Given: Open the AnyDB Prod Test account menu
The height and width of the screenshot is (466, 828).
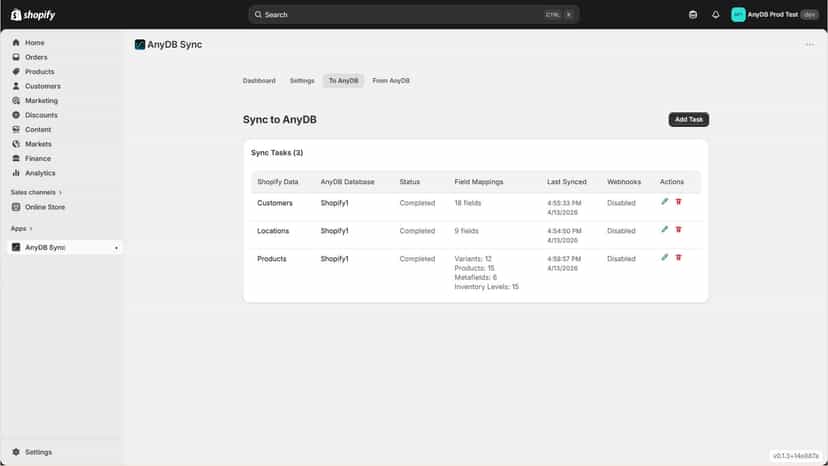Looking at the screenshot, I should (775, 15).
